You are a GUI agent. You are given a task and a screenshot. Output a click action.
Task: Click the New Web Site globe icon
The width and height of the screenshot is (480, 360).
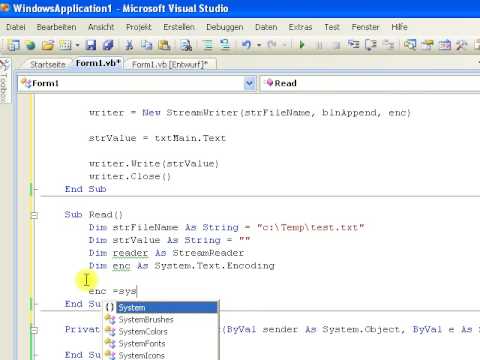click(30, 45)
